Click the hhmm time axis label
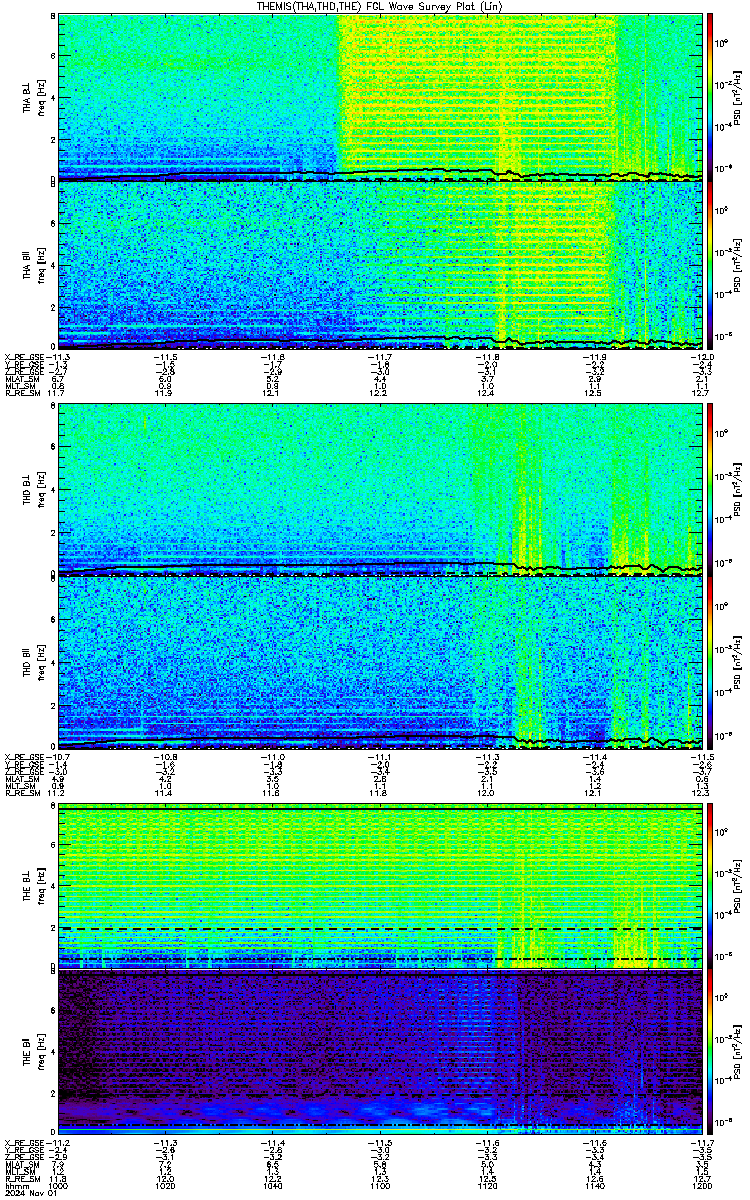 pos(16,1186)
